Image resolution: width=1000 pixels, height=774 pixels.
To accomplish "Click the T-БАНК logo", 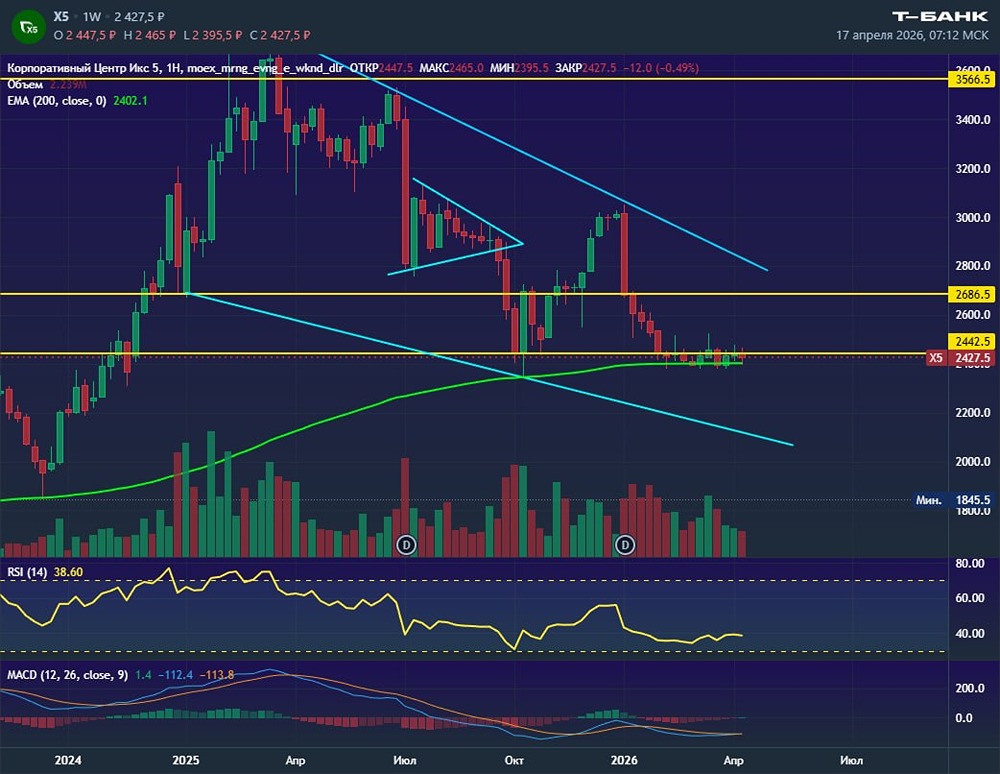I will [939, 17].
